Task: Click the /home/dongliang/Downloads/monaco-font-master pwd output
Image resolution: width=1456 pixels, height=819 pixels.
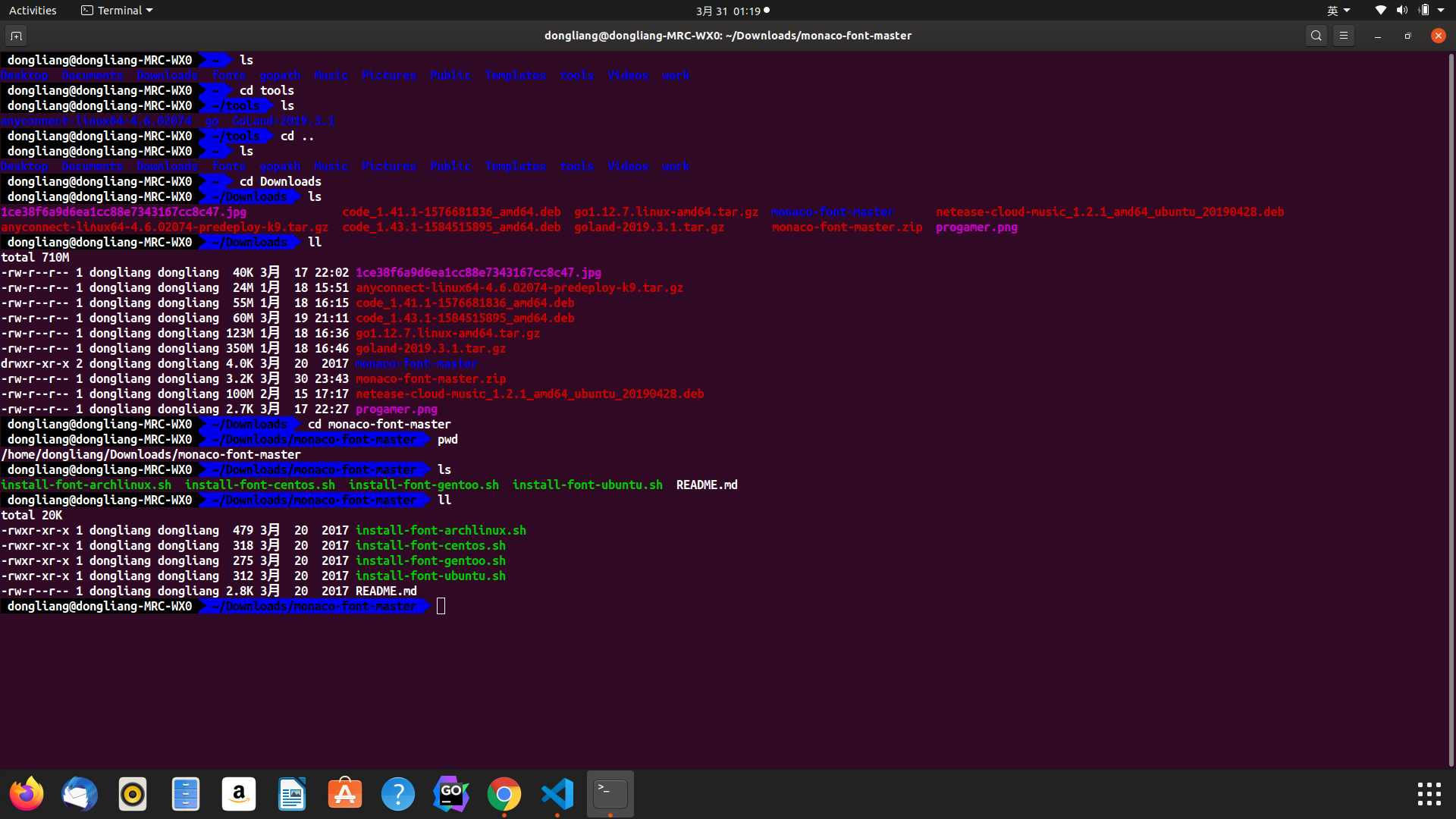Action: [151, 454]
